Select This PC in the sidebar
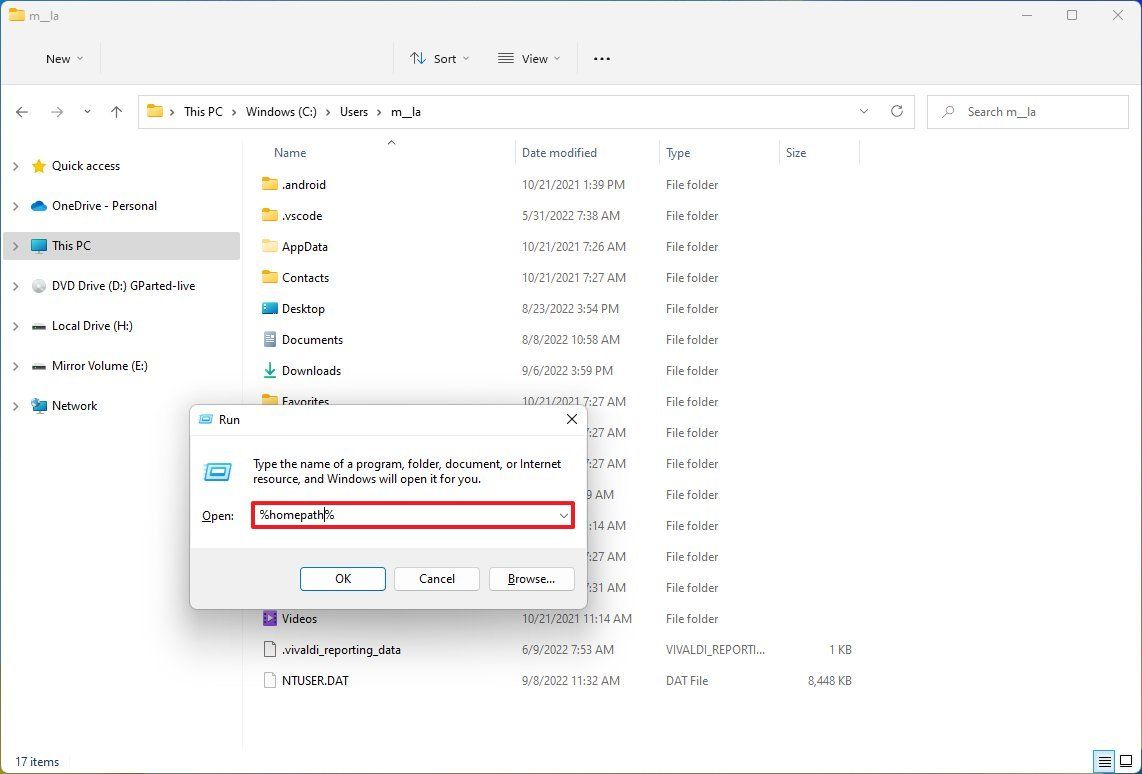Image resolution: width=1142 pixels, height=774 pixels. (70, 245)
